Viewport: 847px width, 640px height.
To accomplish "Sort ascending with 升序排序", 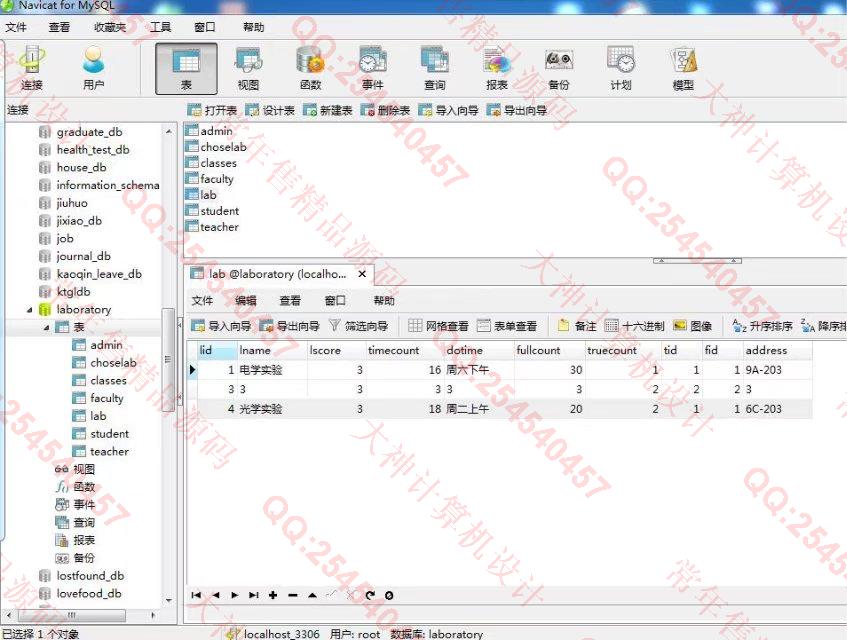I will coord(762,326).
